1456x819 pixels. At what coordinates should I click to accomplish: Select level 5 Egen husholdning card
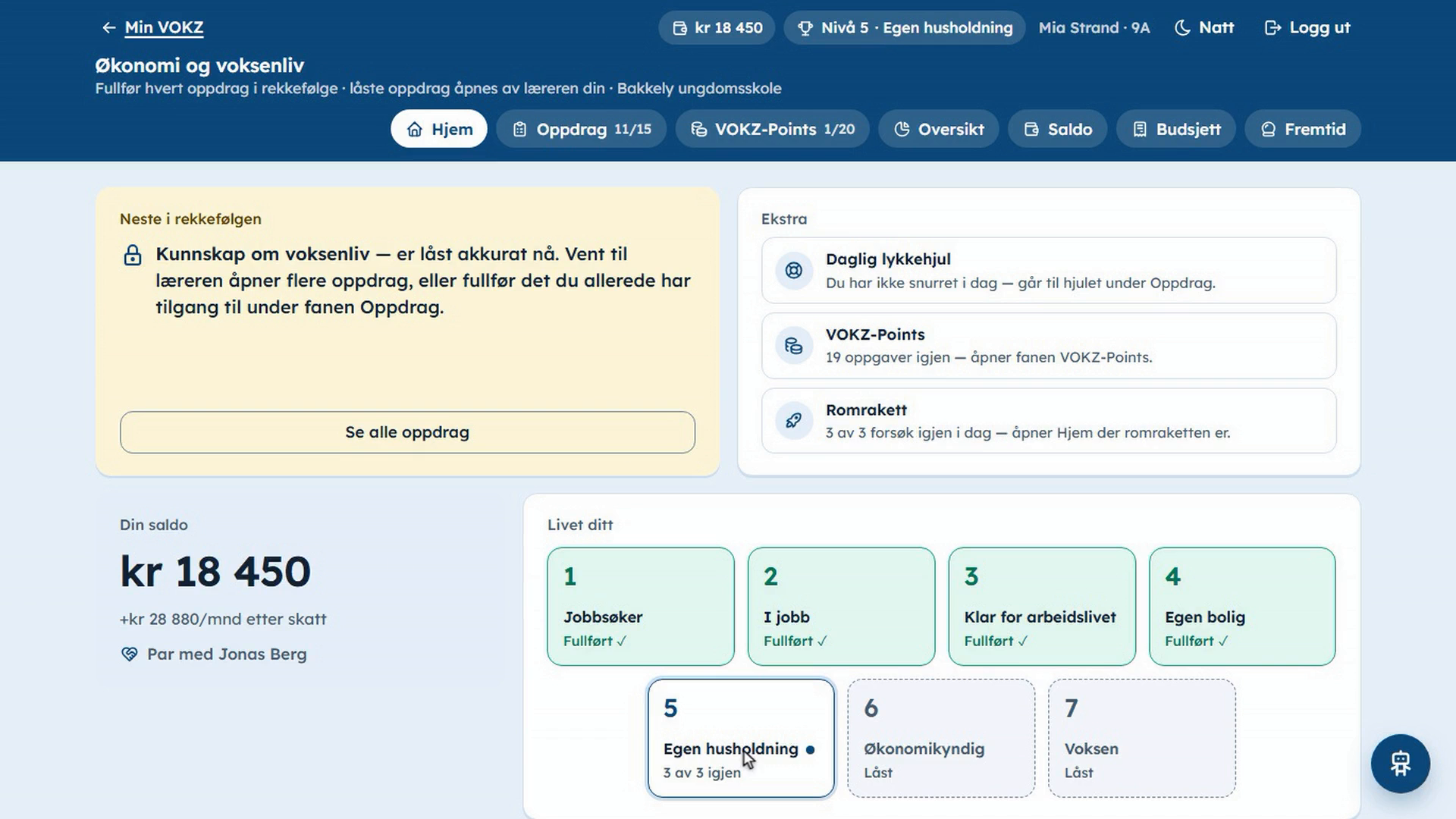pyautogui.click(x=741, y=738)
